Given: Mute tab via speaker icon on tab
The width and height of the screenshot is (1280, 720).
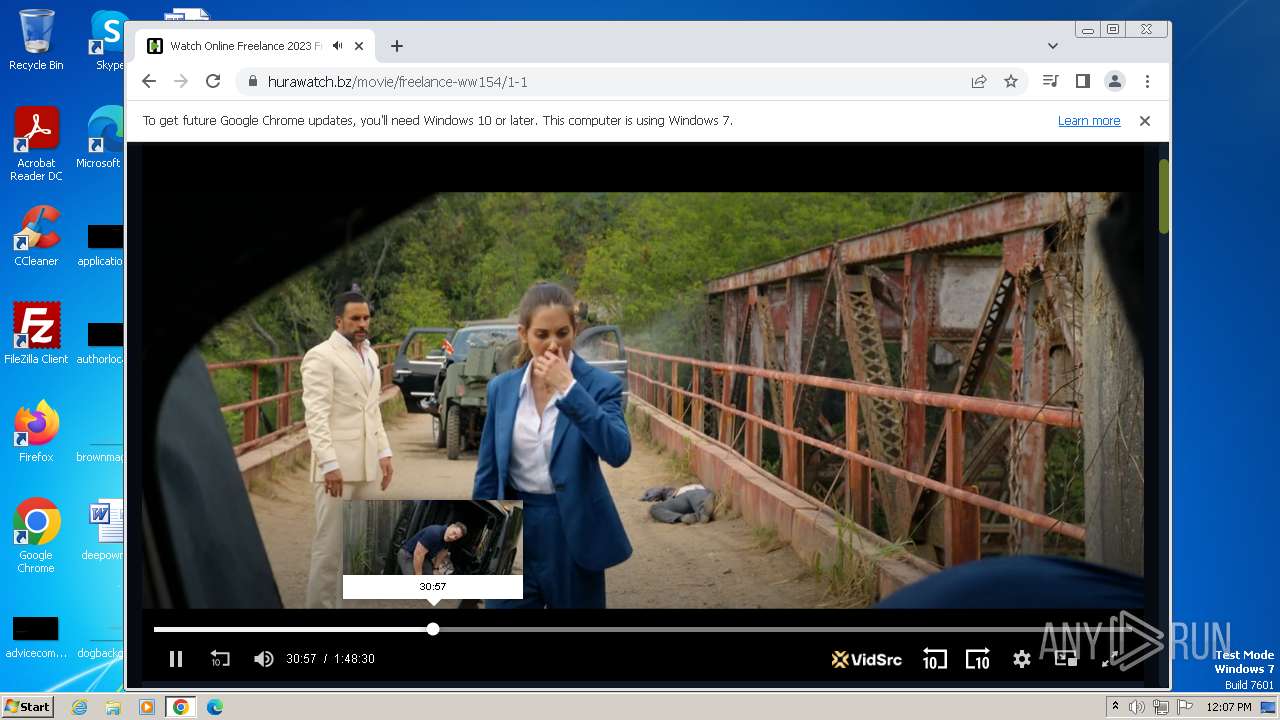Looking at the screenshot, I should 338,46.
